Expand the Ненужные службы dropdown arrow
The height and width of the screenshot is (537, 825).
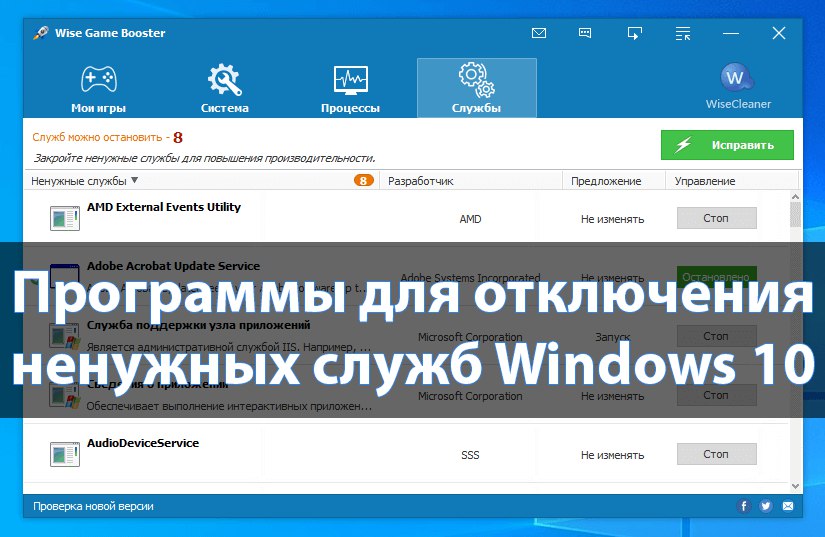tap(135, 180)
